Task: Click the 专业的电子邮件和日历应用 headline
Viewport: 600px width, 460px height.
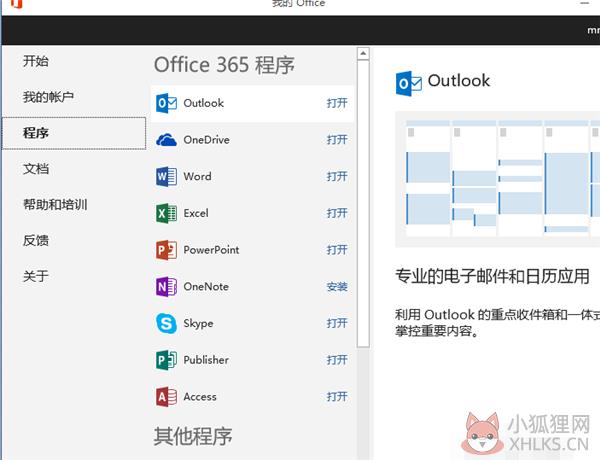Action: [492, 276]
